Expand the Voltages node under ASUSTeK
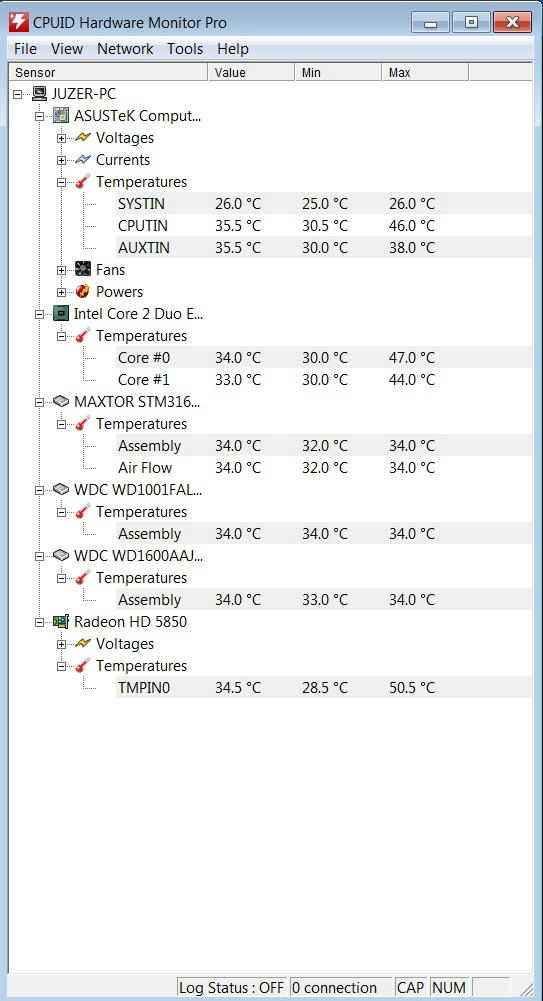Screen dimensions: 543x1001 click(x=61, y=138)
